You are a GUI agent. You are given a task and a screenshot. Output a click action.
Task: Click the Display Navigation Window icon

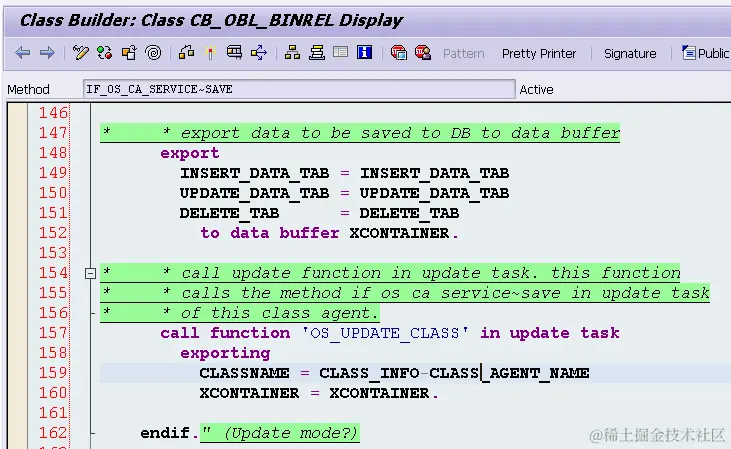tap(317, 53)
